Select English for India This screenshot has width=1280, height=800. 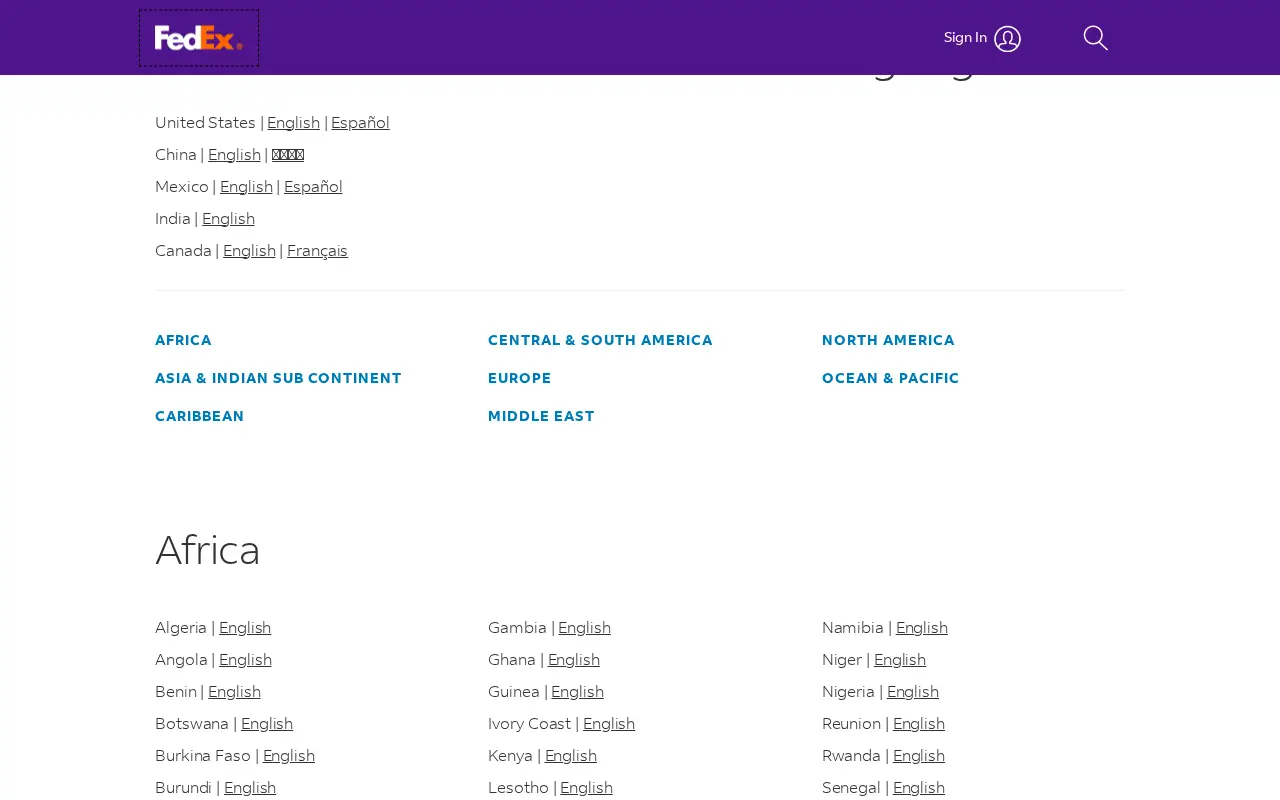click(228, 219)
